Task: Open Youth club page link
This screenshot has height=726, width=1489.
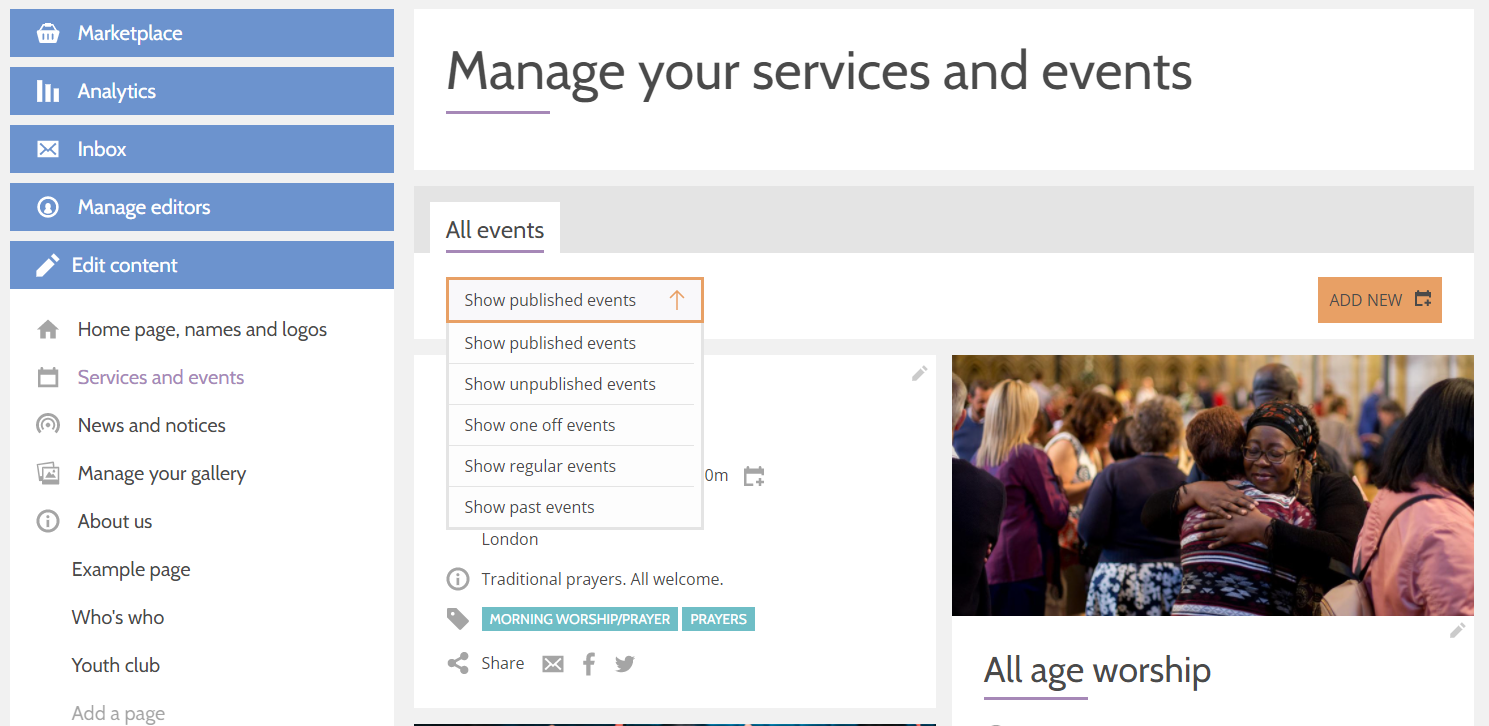Action: point(116,665)
